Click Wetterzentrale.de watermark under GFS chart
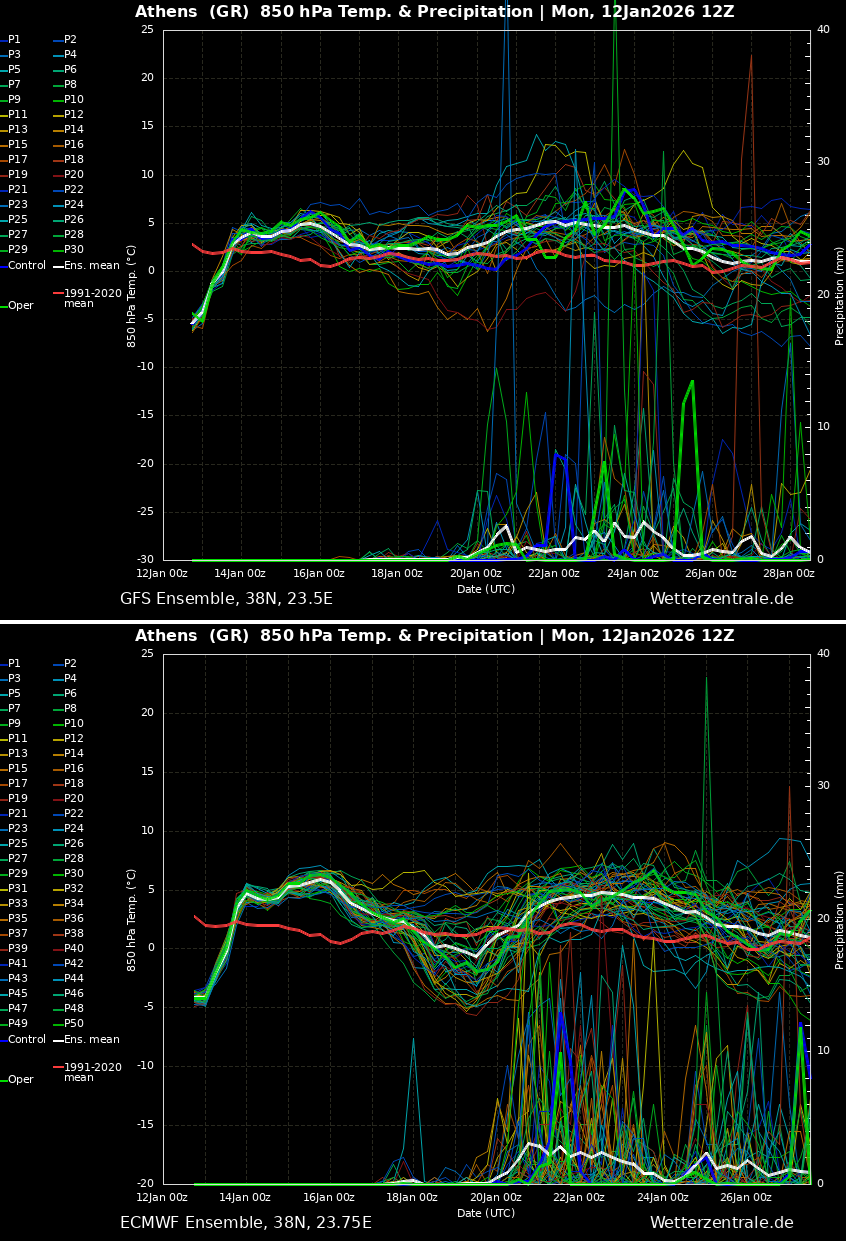 pyautogui.click(x=721, y=599)
